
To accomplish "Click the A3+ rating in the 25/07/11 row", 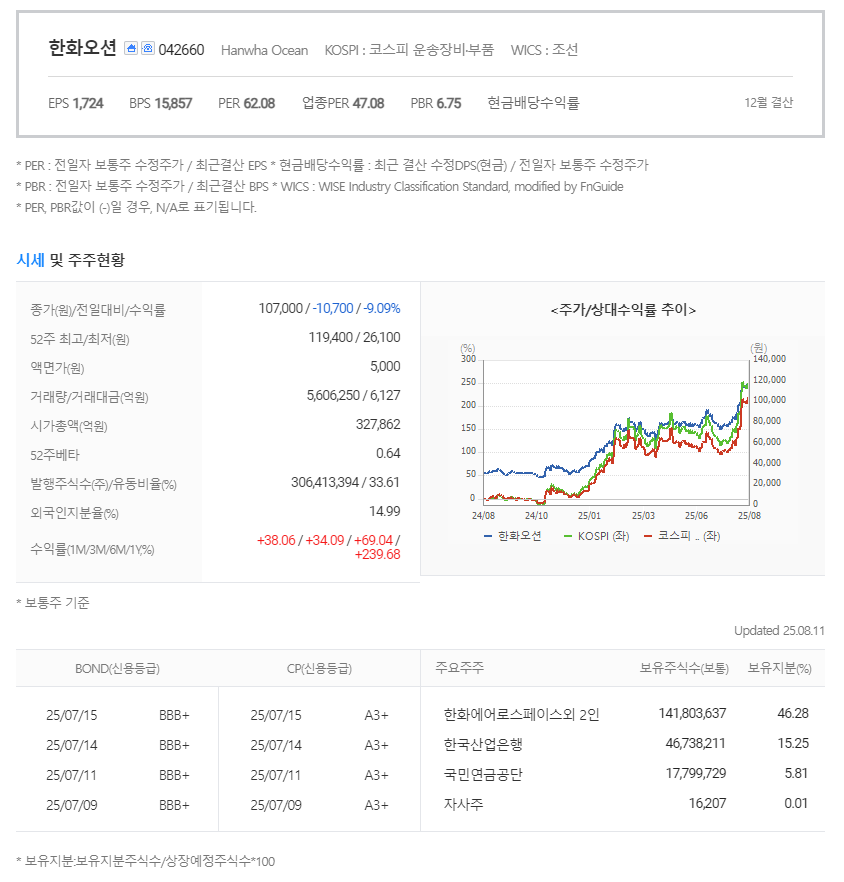I will point(376,776).
